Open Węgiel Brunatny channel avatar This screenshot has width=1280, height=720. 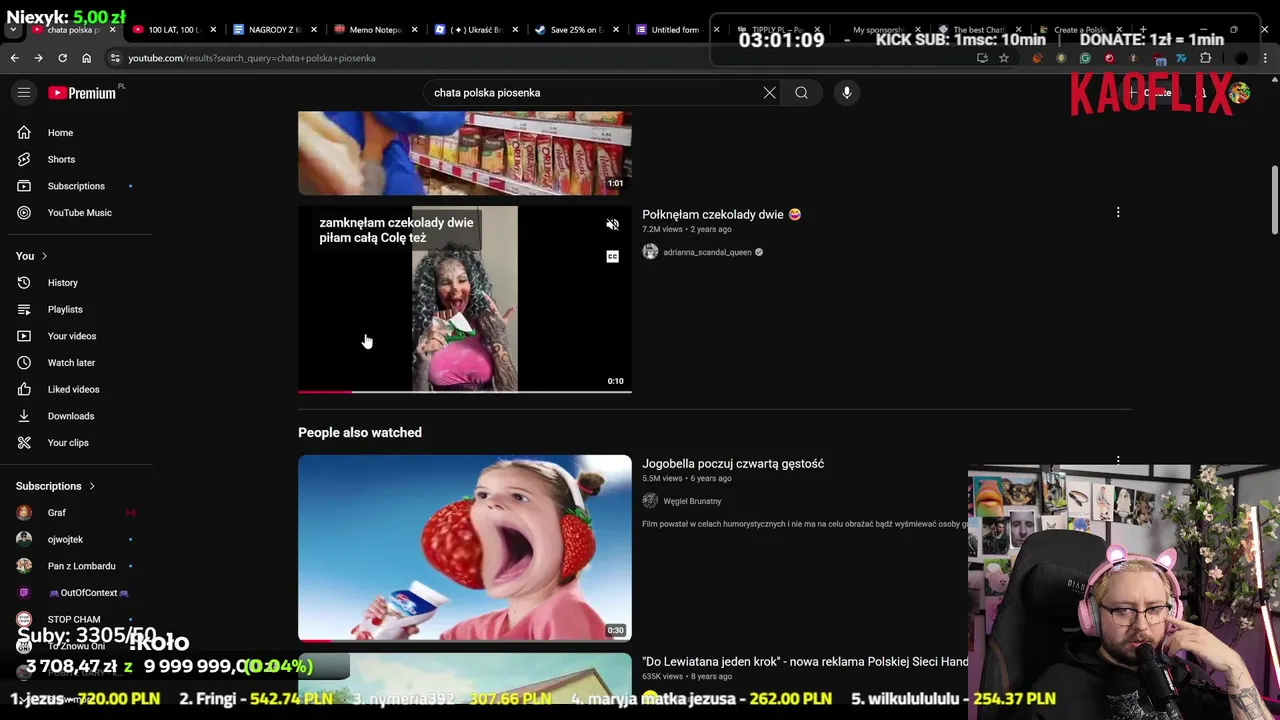650,501
